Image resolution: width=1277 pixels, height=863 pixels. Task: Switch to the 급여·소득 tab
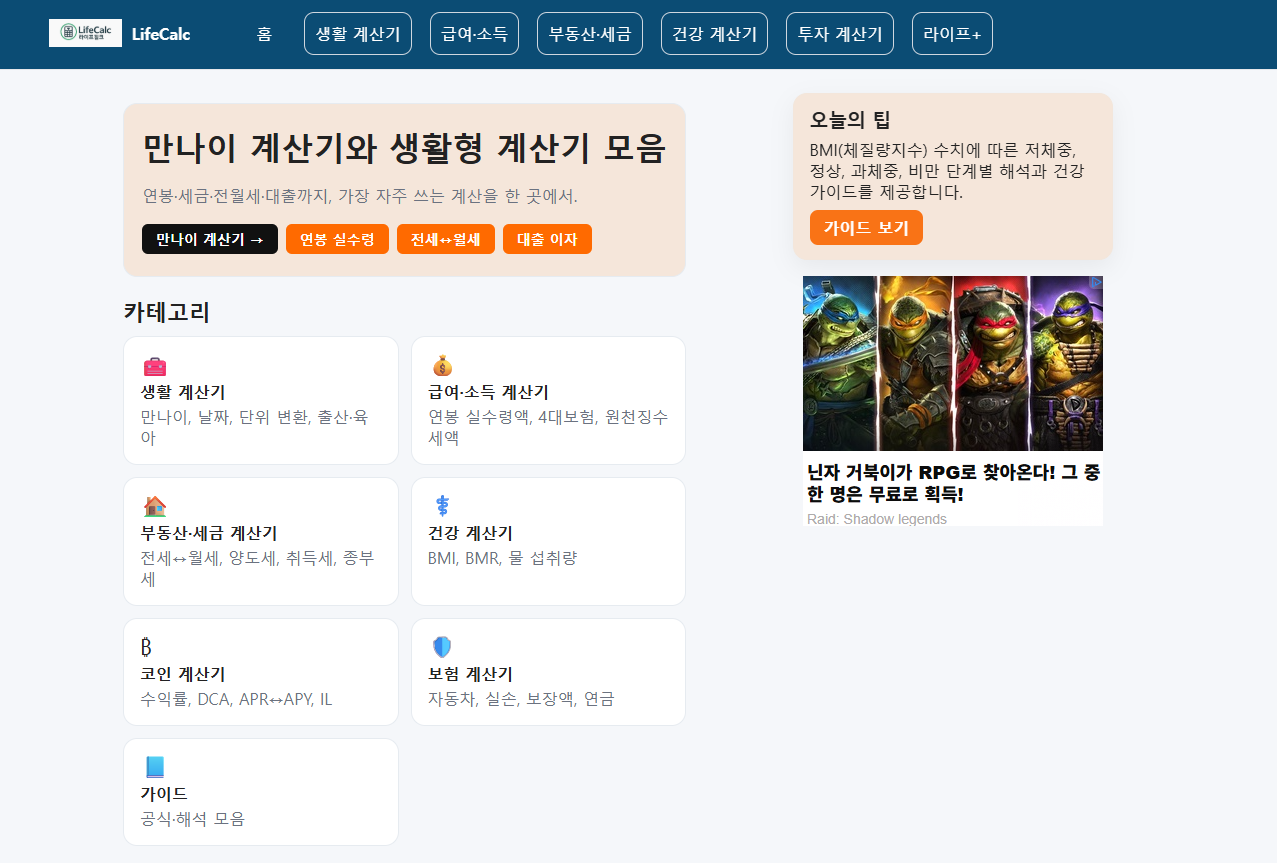coord(473,33)
